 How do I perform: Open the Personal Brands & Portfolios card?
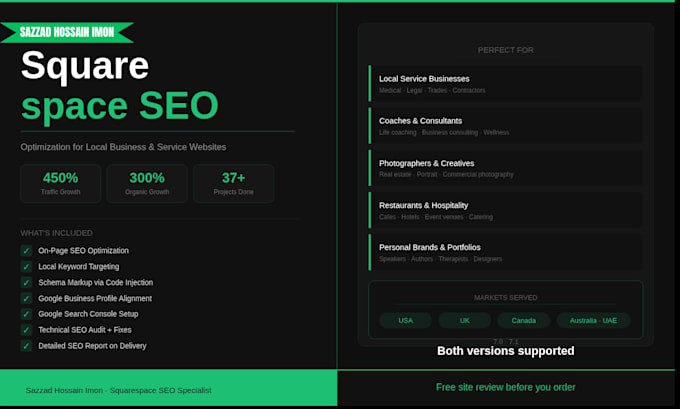click(506, 252)
